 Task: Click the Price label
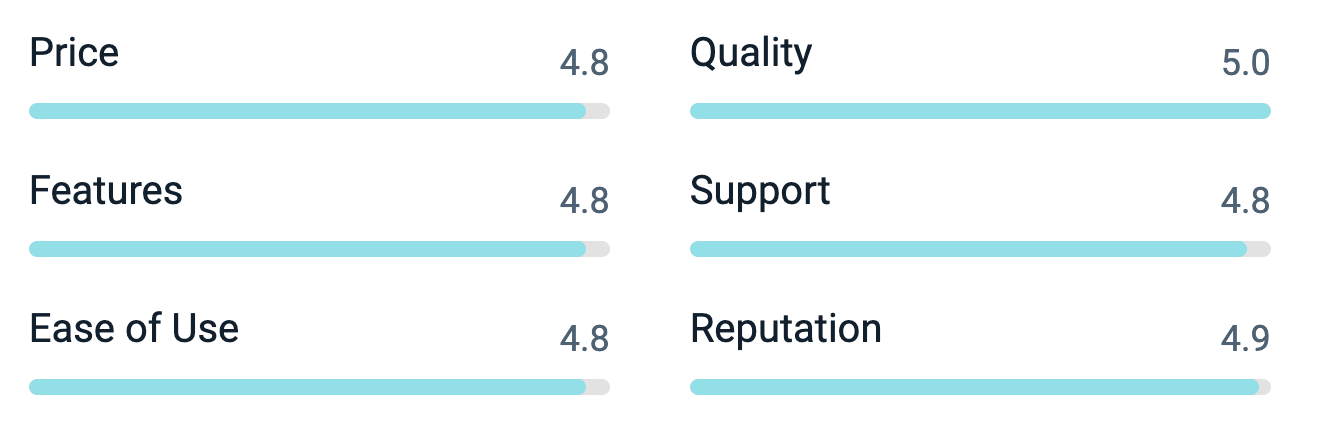click(x=74, y=52)
